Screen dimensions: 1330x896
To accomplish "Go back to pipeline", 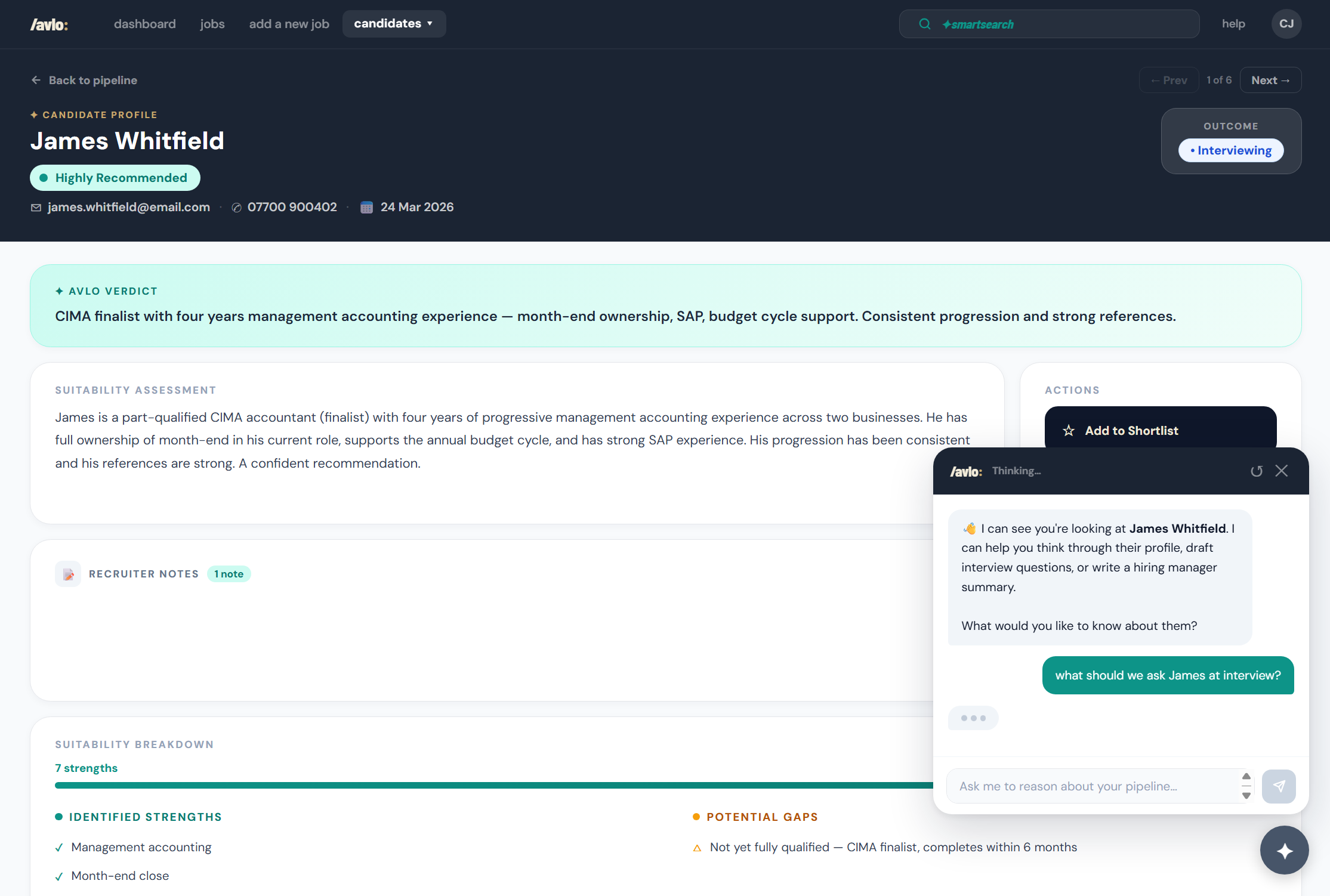I will click(x=84, y=80).
